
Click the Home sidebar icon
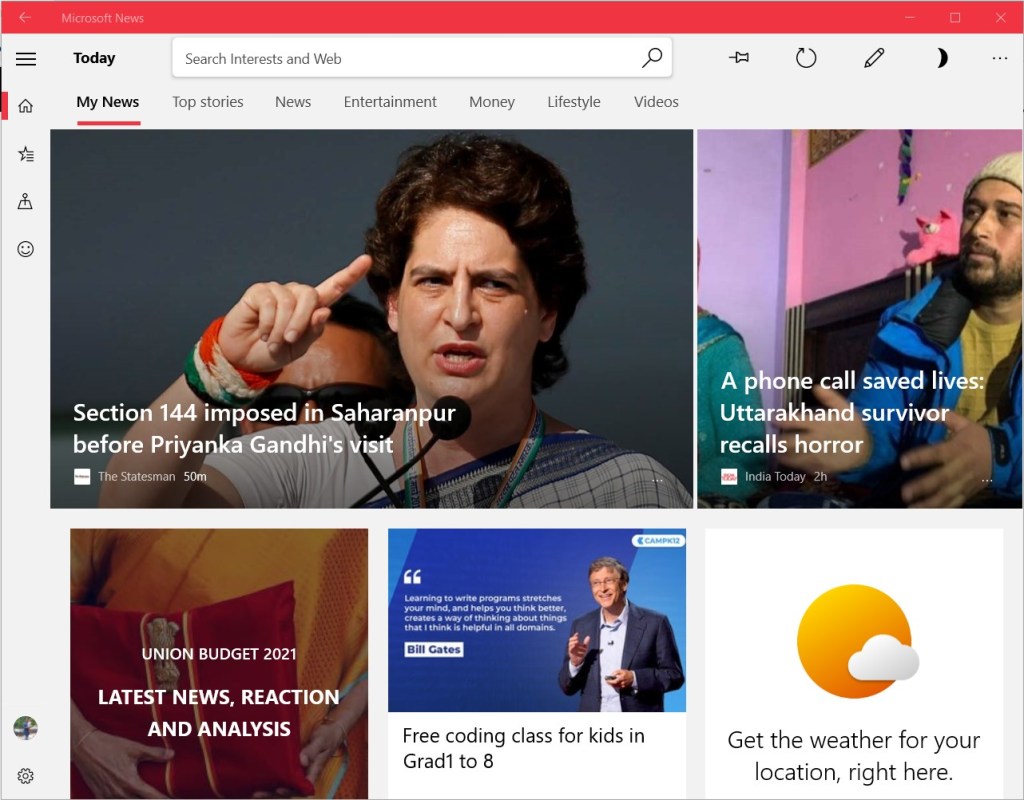(x=26, y=106)
